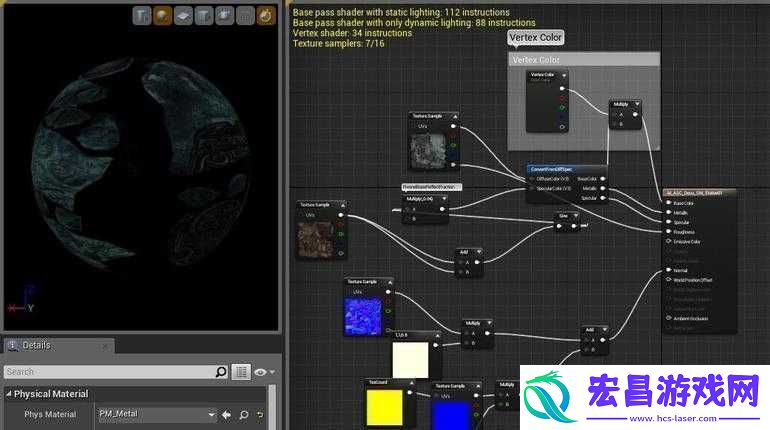Viewport: 770px width, 430px height.
Task: Open the PM_Metal Phys Material dropdown
Action: click(156, 414)
